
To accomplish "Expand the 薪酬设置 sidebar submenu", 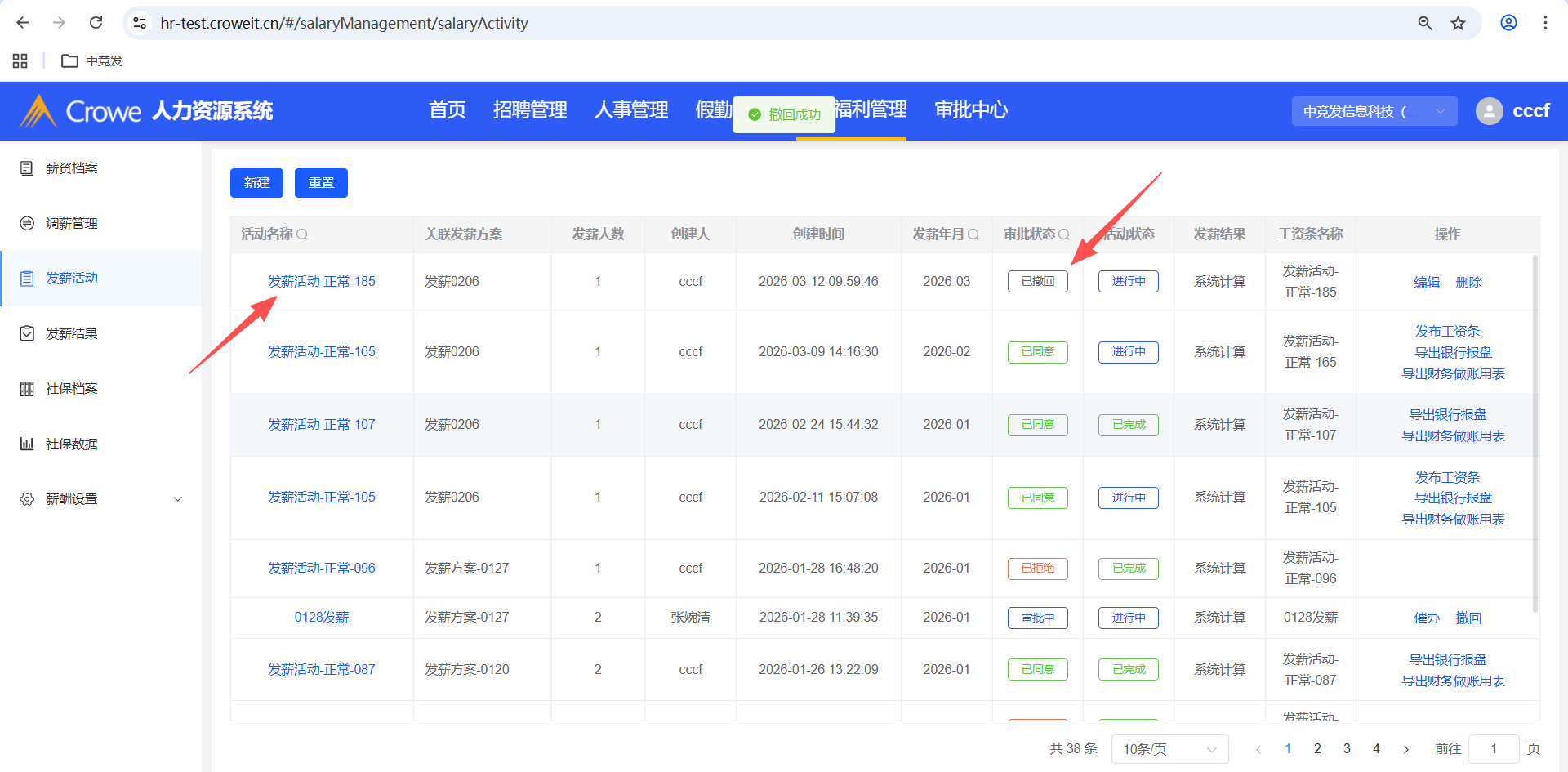I will point(177,499).
